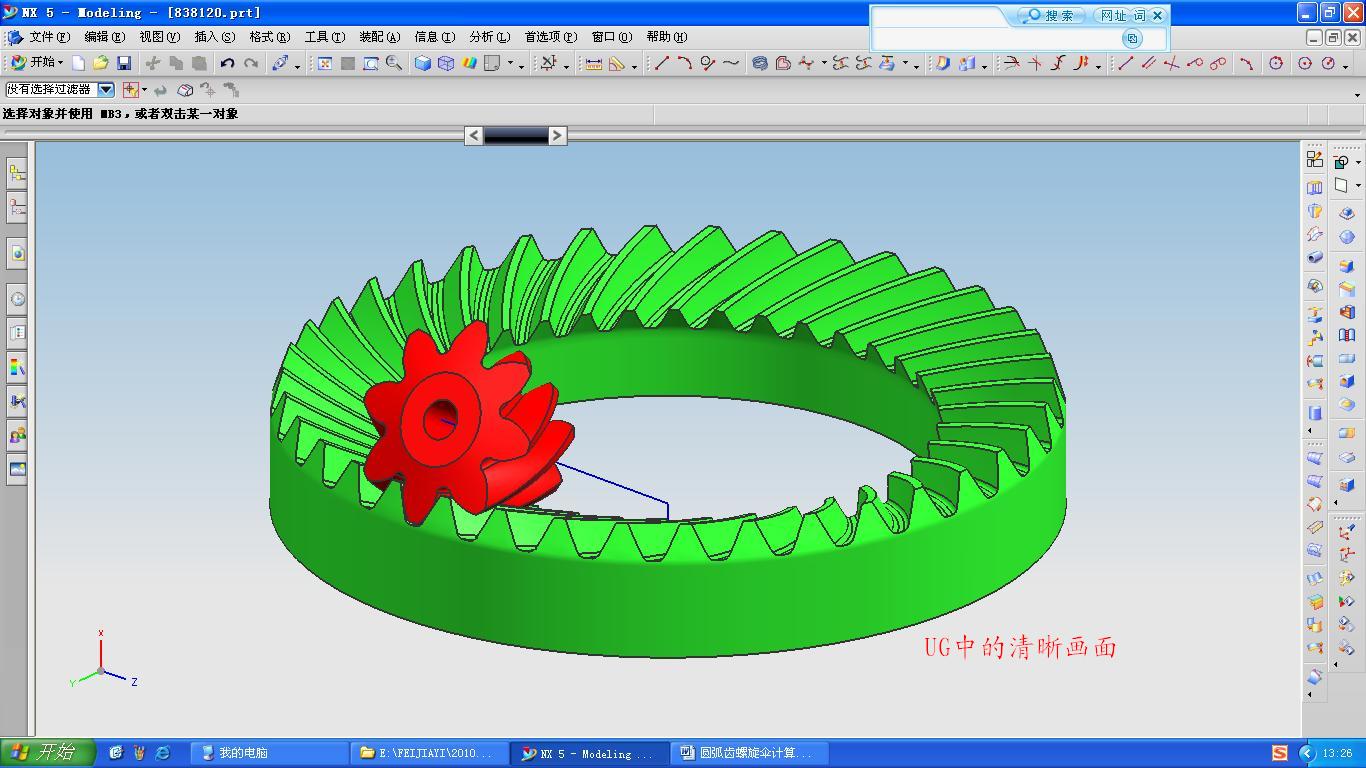Screen dimensions: 1366x768
Task: Switch to wireframe cube display icon
Action: pyautogui.click(x=446, y=63)
